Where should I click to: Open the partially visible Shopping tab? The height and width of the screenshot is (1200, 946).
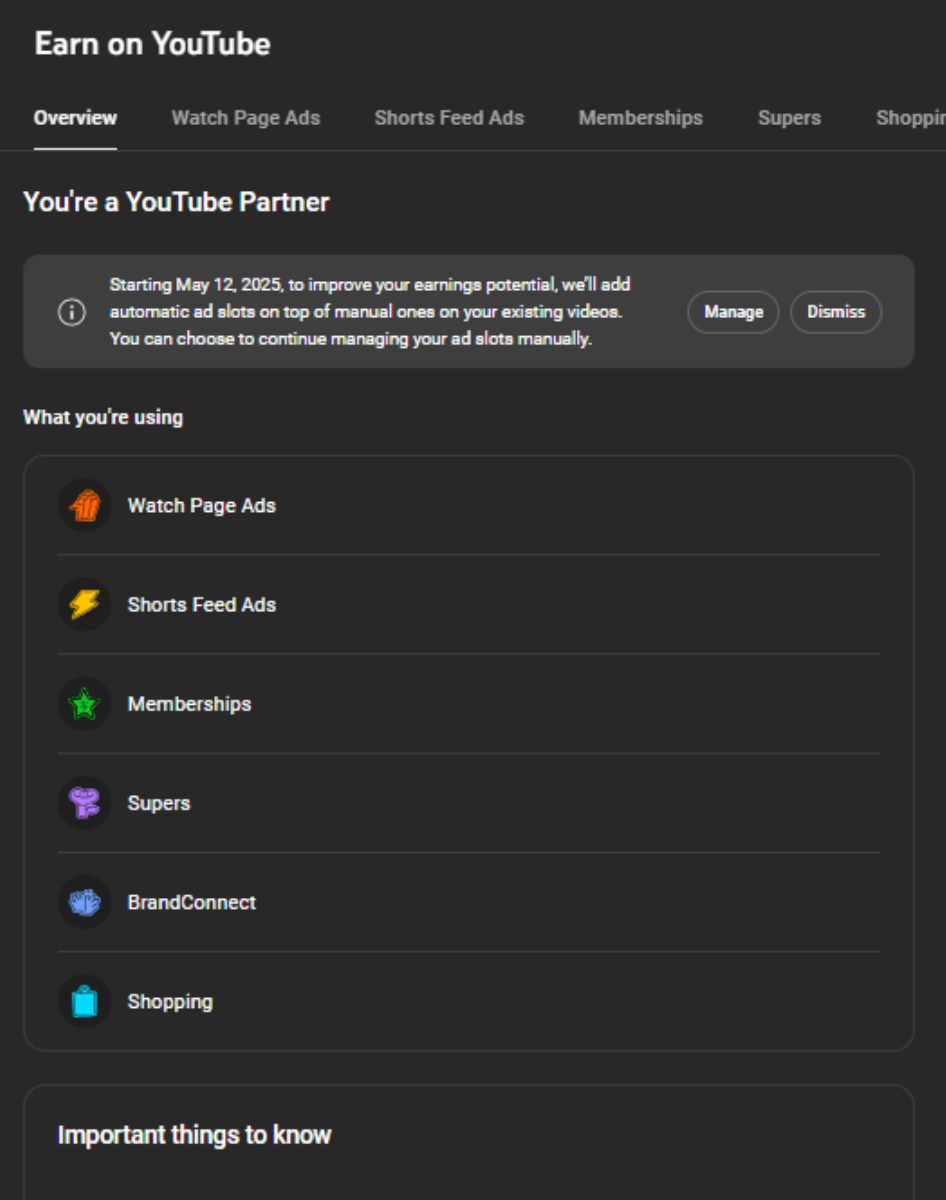pos(910,118)
